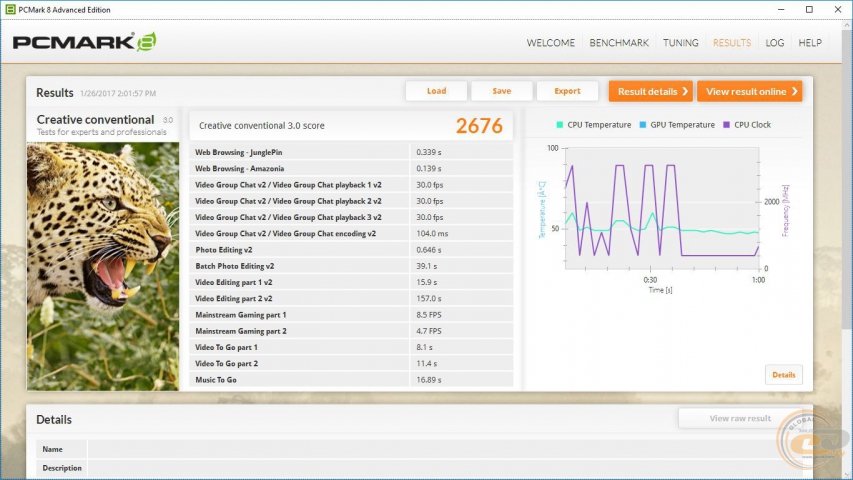
Task: Open the WELCOME tab
Action: [551, 43]
